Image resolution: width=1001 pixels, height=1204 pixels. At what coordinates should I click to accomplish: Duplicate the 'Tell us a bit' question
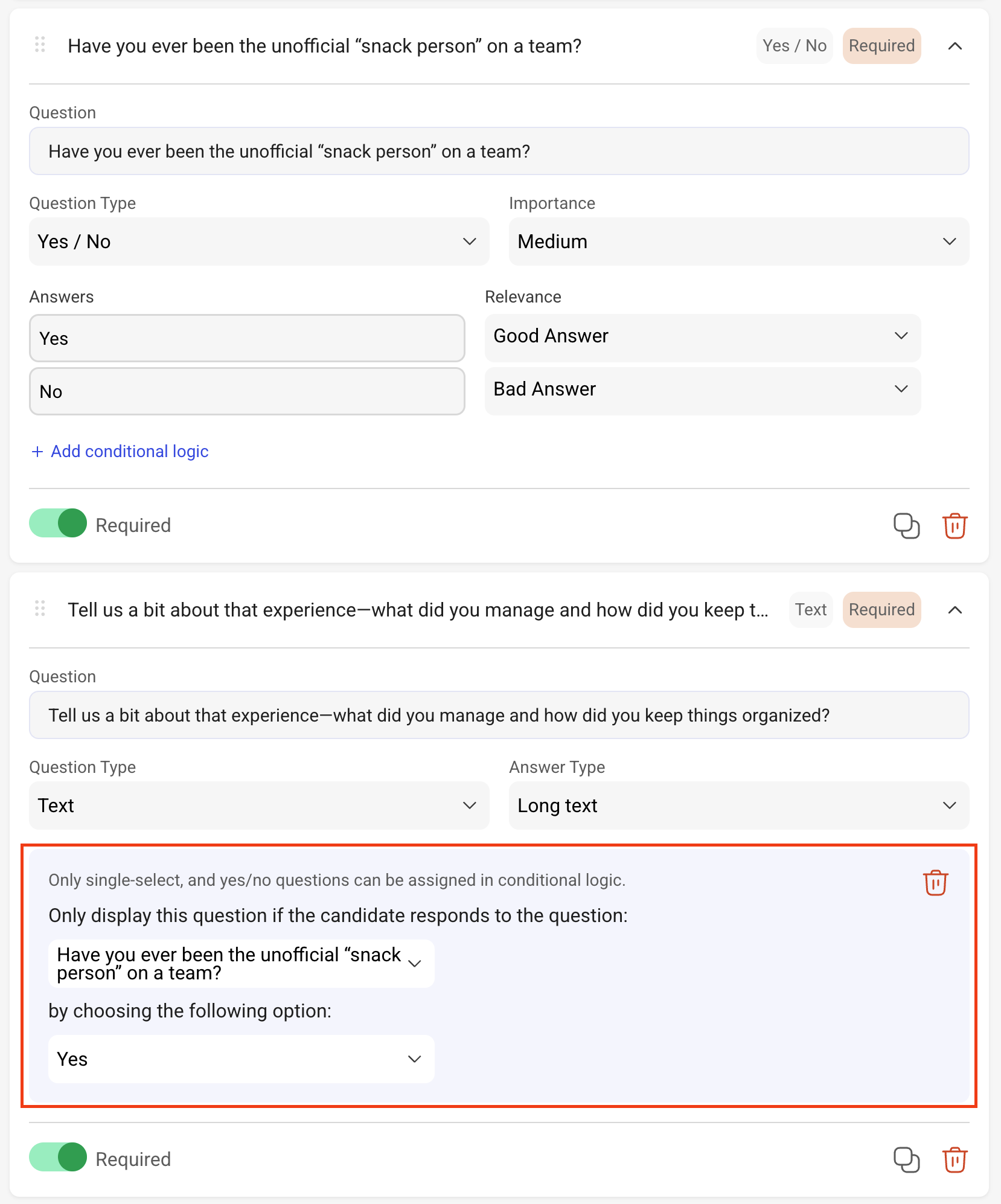pyautogui.click(x=906, y=1159)
